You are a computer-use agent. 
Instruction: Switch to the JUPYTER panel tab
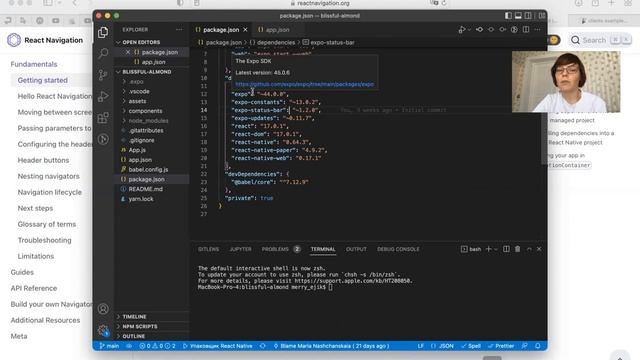point(240,249)
